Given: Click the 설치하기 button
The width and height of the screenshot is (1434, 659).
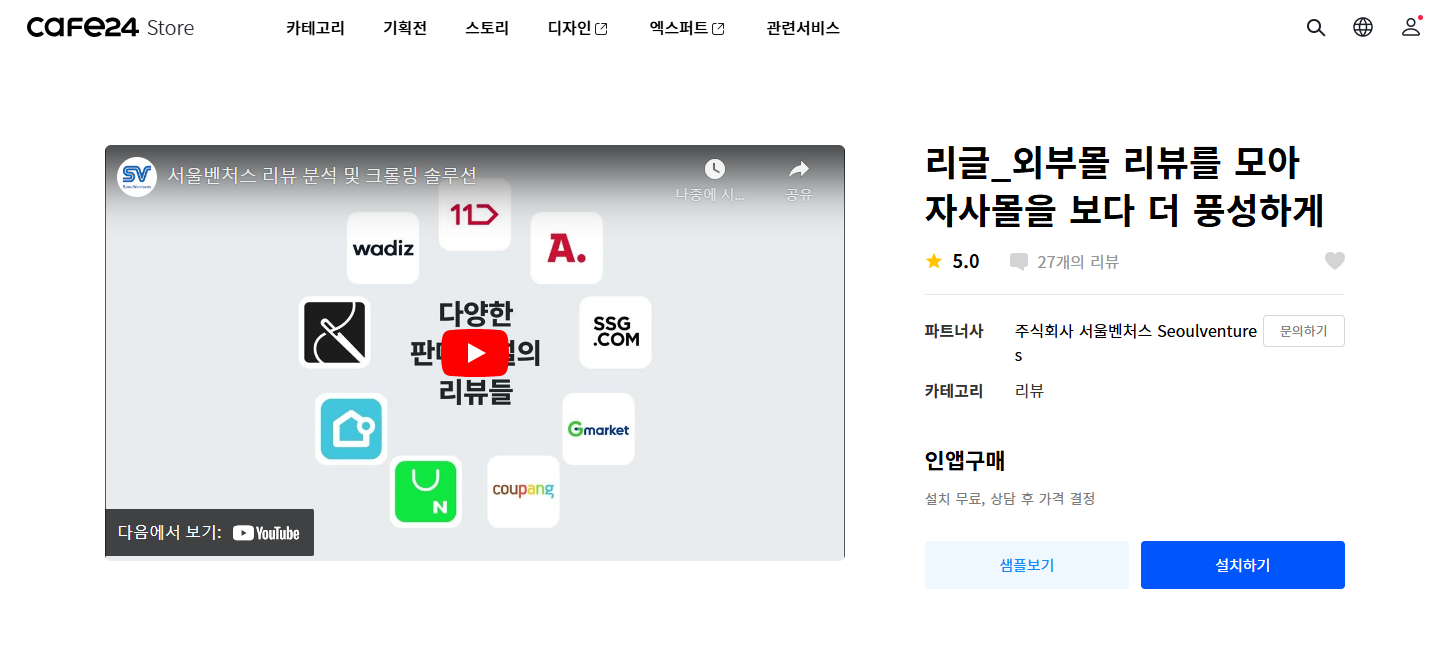Looking at the screenshot, I should point(1242,565).
